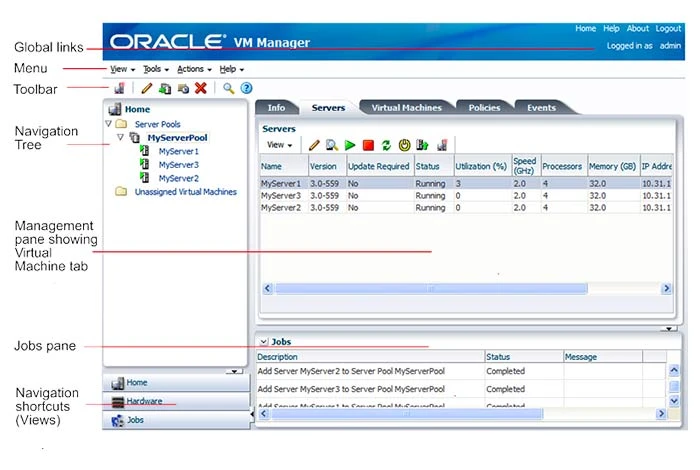The height and width of the screenshot is (470, 700).
Task: Click the discover server icon in main toolbar
Action: pos(119,88)
